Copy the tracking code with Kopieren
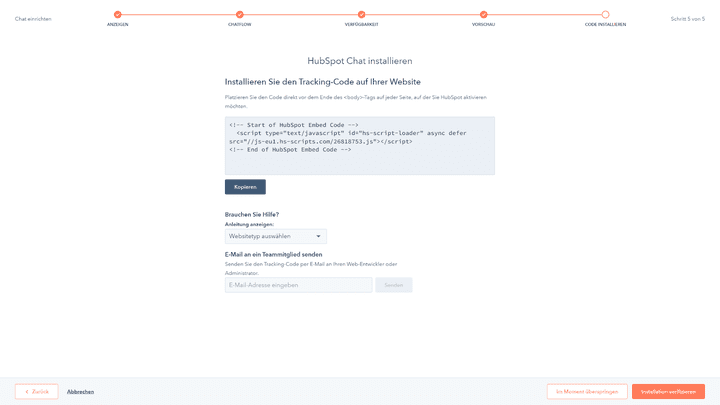Screen dimensions: 720x405 [x=245, y=187]
